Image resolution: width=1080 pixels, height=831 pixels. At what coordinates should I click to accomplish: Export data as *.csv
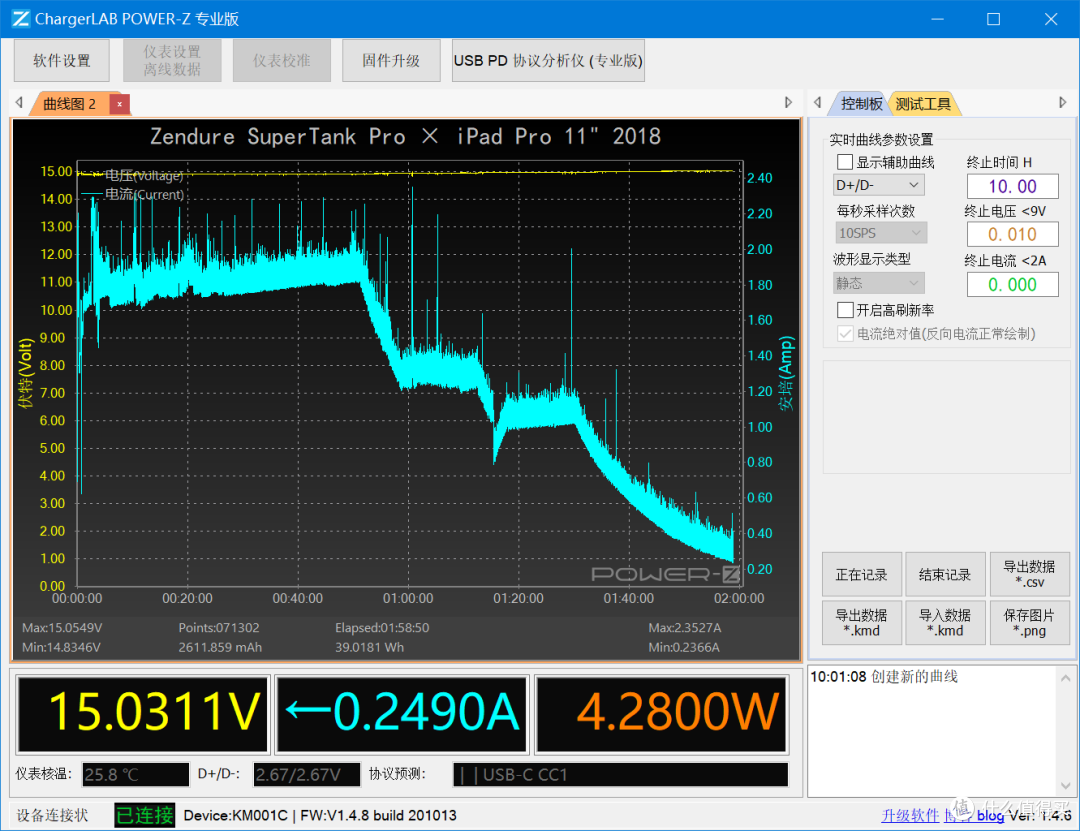1029,575
